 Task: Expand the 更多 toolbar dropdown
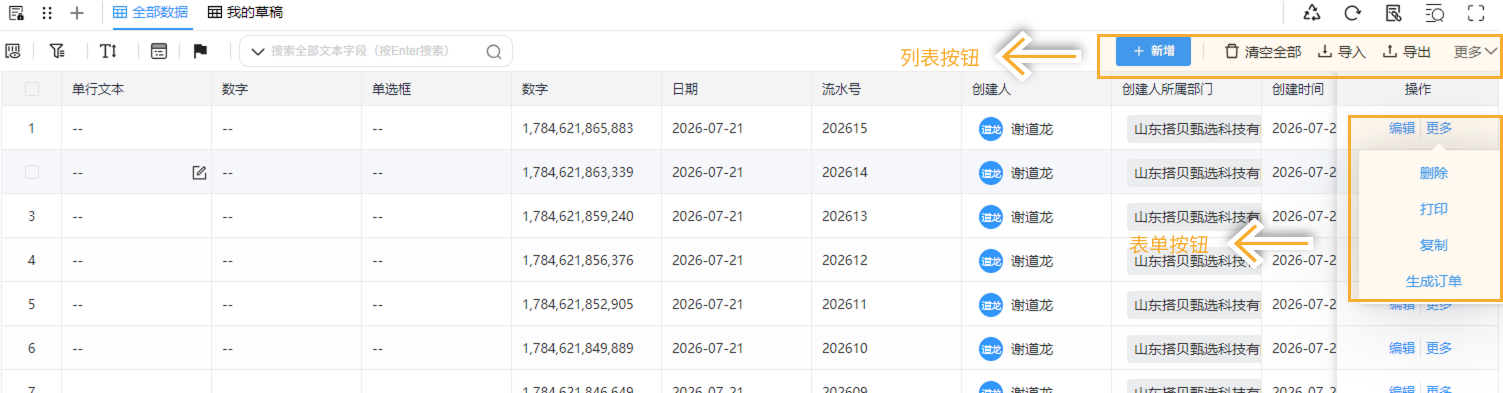coord(1475,52)
